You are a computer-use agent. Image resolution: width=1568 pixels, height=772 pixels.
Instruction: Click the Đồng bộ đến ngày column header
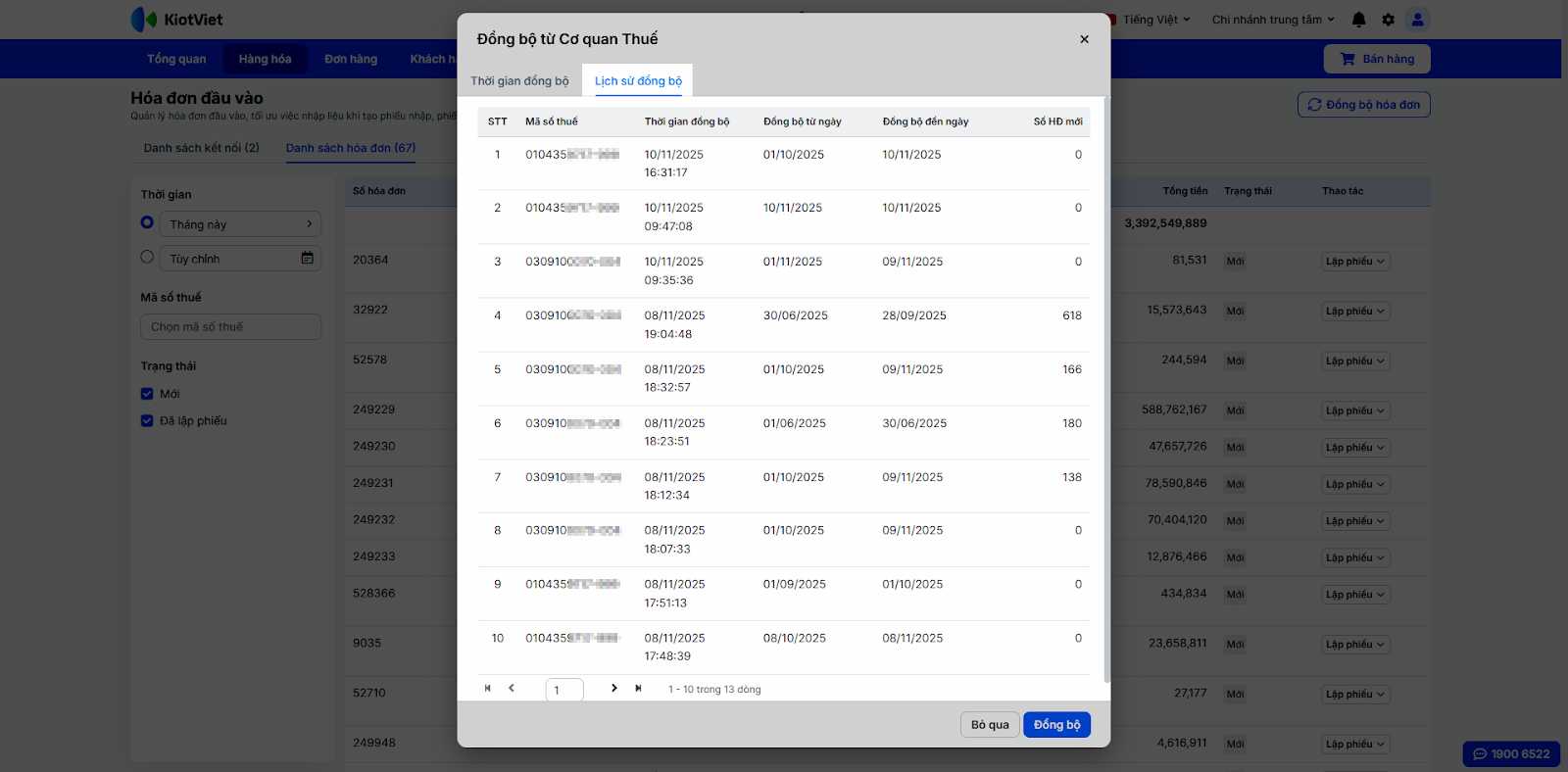(x=925, y=121)
